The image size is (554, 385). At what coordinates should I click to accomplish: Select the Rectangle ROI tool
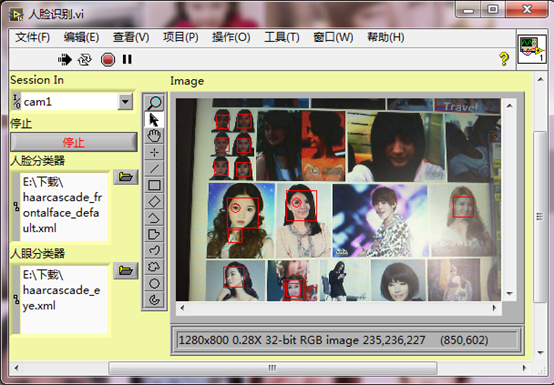[x=154, y=185]
